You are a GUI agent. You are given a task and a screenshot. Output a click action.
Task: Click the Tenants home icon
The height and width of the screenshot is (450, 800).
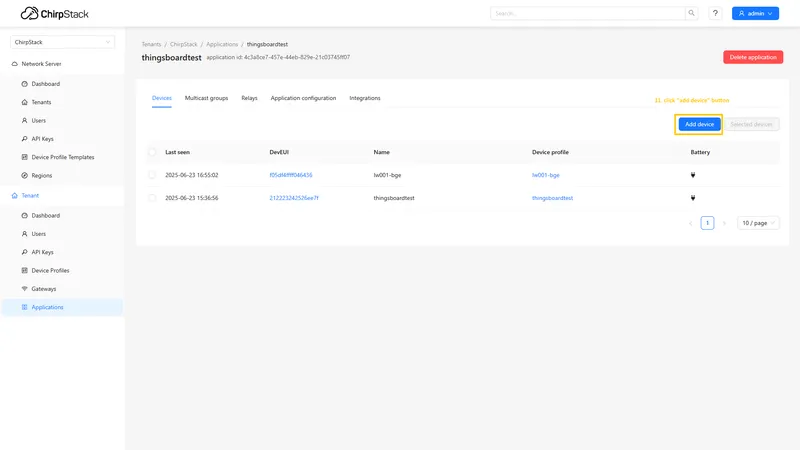(24, 102)
